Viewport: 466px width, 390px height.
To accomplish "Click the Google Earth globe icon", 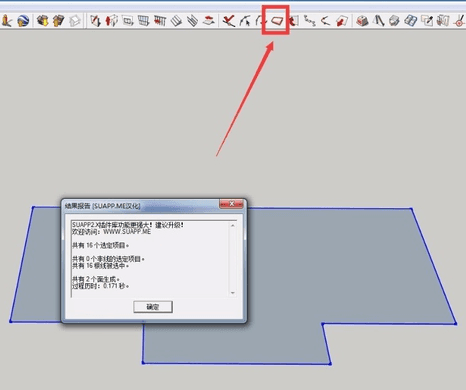I will click(x=23, y=21).
